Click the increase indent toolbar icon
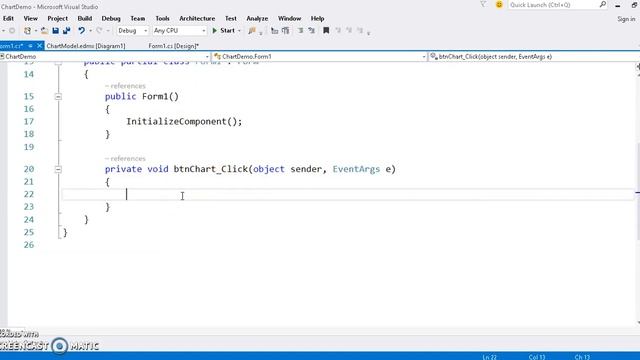The image size is (640, 360). tap(286, 31)
